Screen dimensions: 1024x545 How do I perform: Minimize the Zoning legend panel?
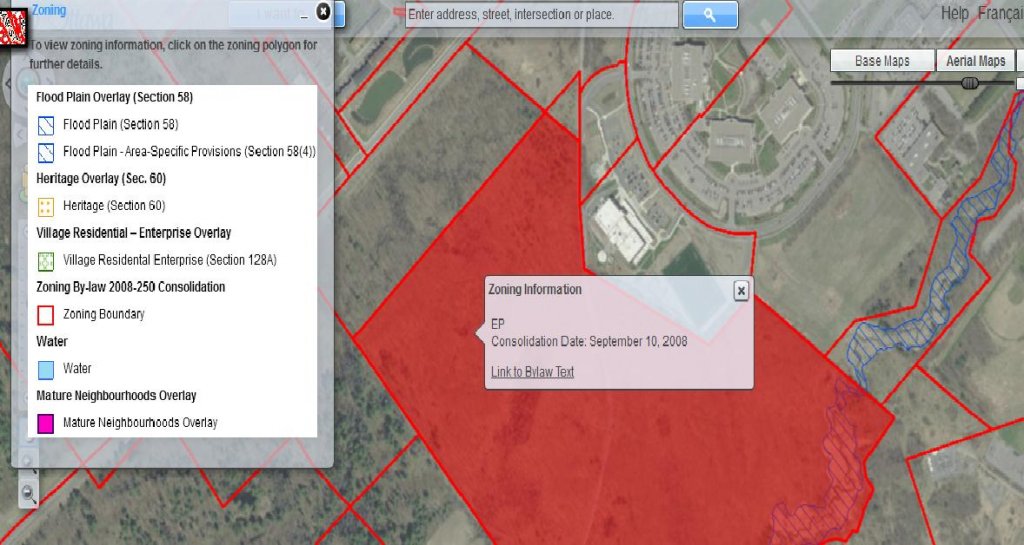pos(303,17)
